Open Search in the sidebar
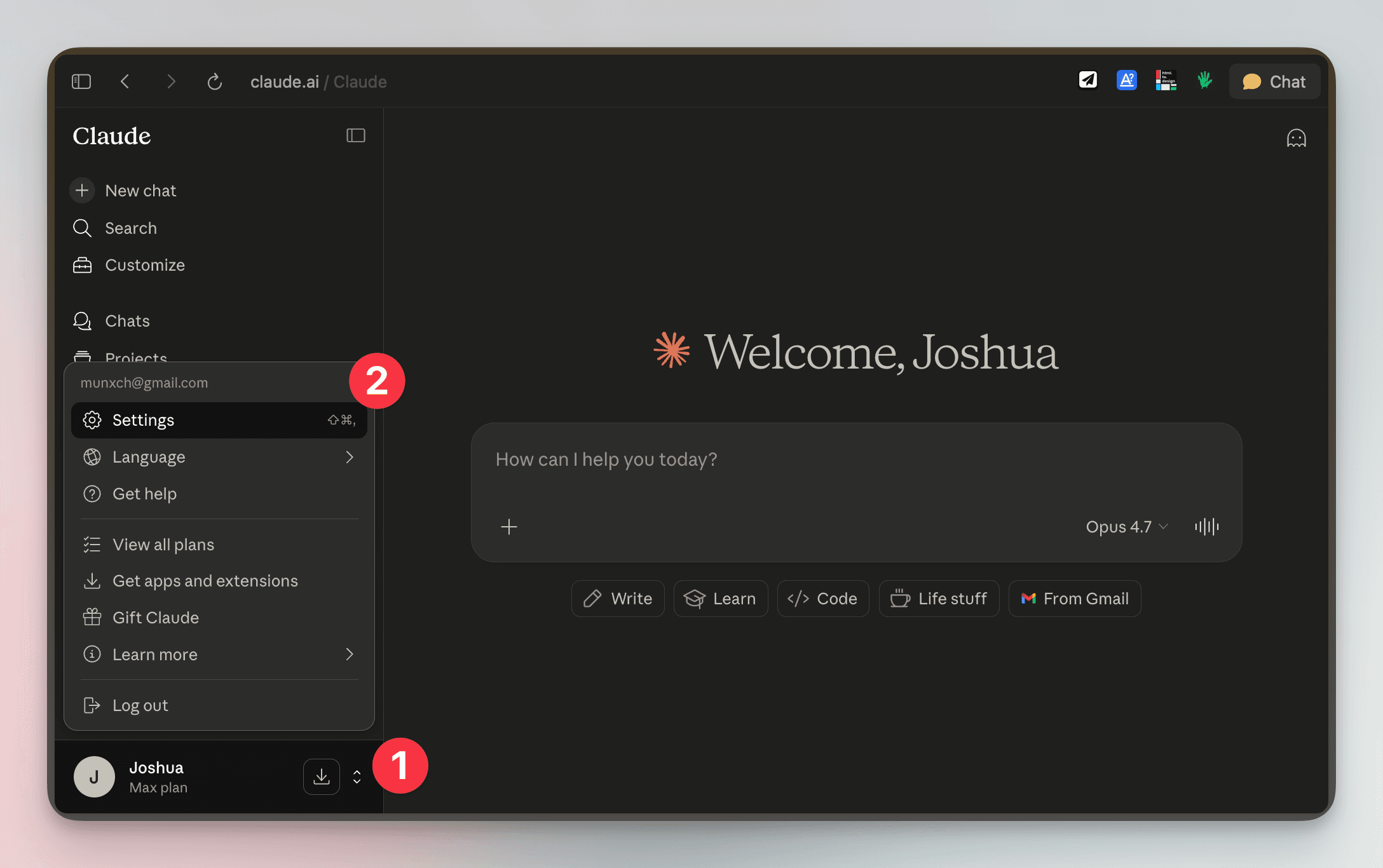 pos(131,228)
